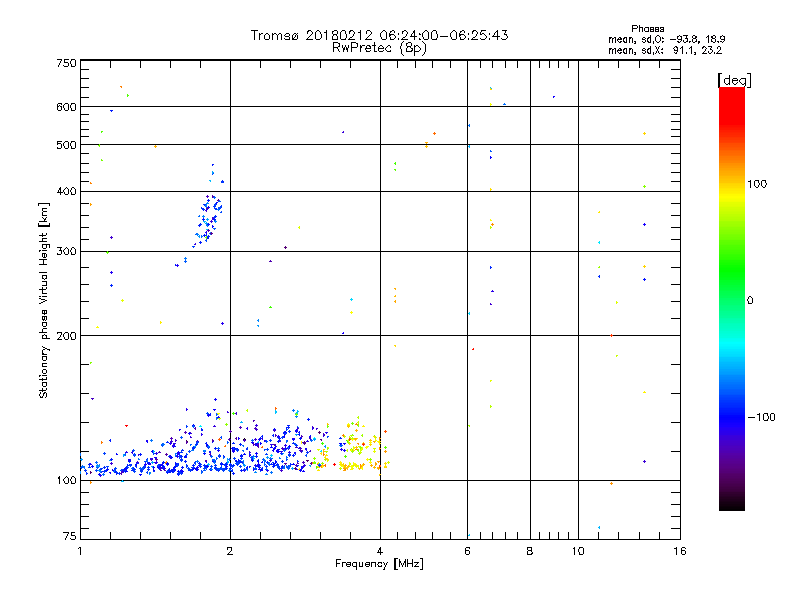Click x-axis tick label "16"
800x600 pixels.
[x=680, y=551]
